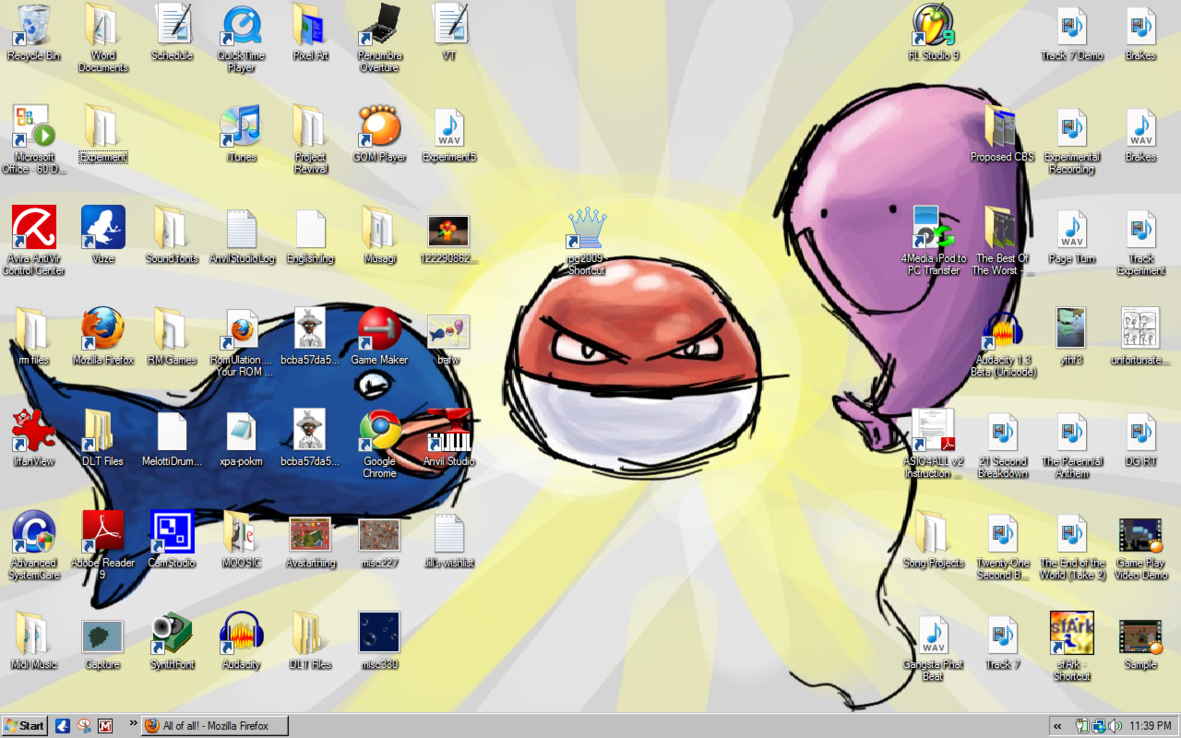Click the network connection tray icon
Screen dimensions: 1181x738
(1099, 726)
